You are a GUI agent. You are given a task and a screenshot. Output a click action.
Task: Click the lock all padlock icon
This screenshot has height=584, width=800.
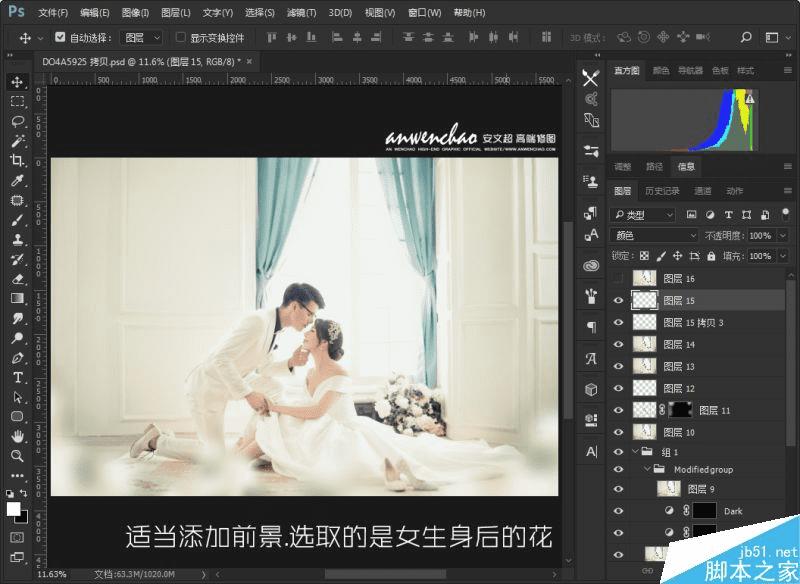click(711, 256)
